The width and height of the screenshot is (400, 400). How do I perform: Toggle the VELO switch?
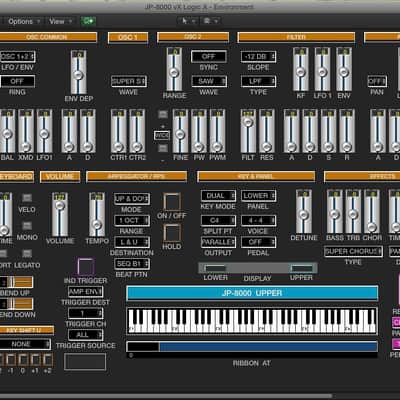click(x=27, y=198)
